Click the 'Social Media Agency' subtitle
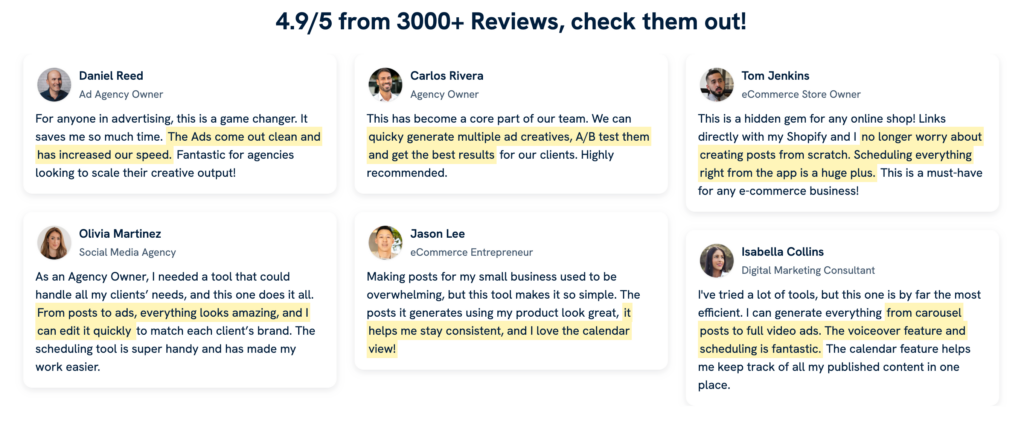 (x=127, y=253)
